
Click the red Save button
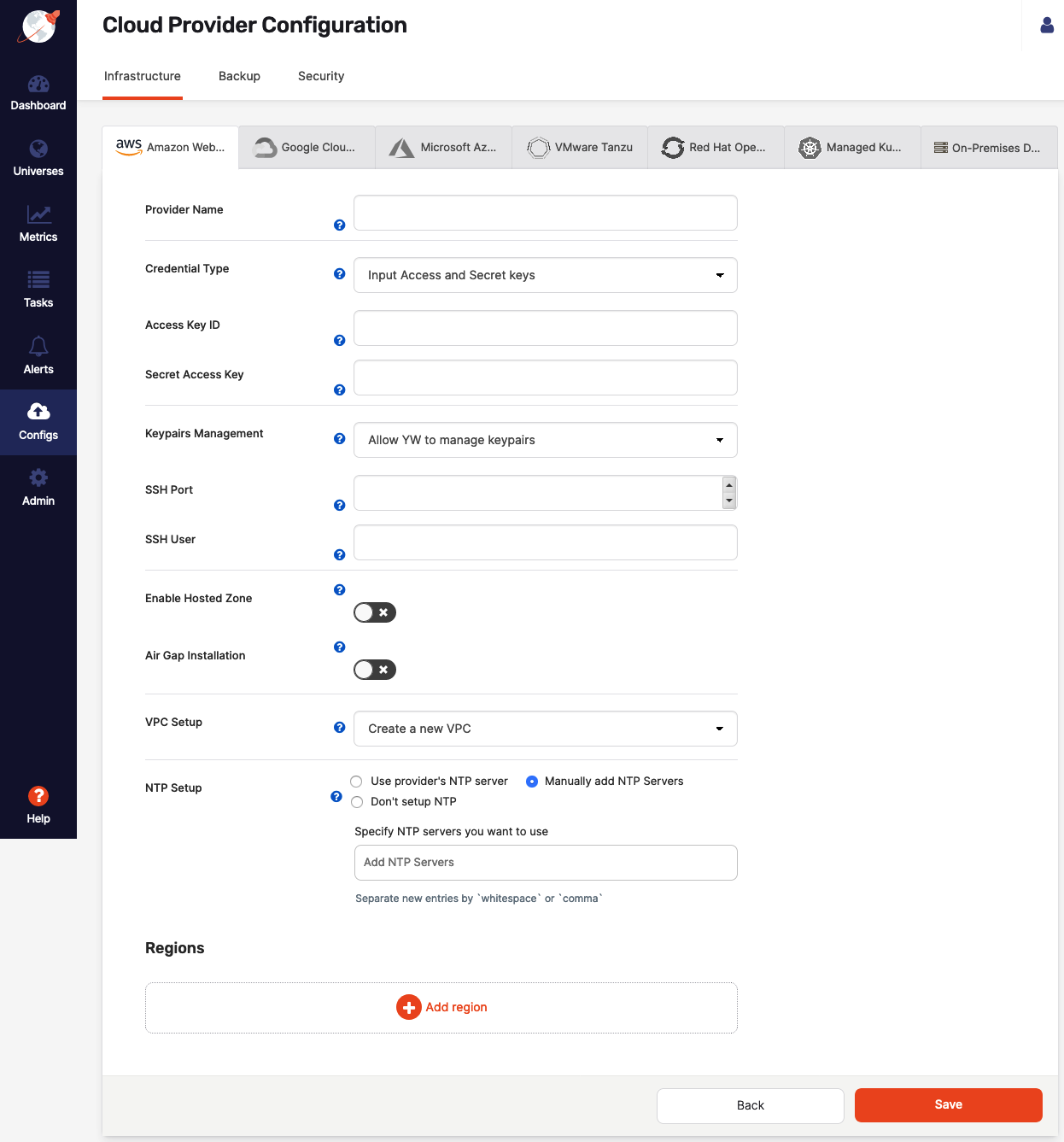pos(948,1105)
